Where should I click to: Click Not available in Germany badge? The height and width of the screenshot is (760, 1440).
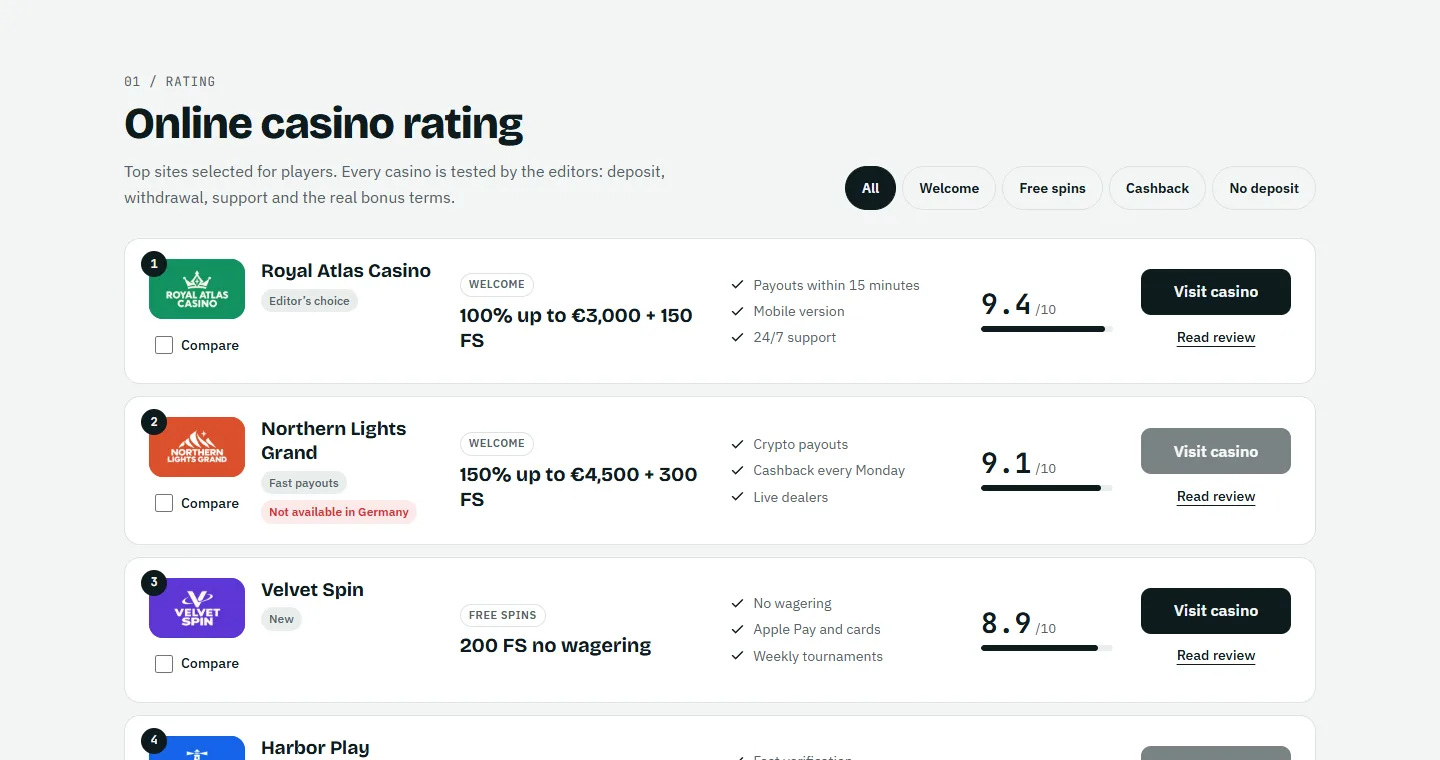pyautogui.click(x=339, y=512)
